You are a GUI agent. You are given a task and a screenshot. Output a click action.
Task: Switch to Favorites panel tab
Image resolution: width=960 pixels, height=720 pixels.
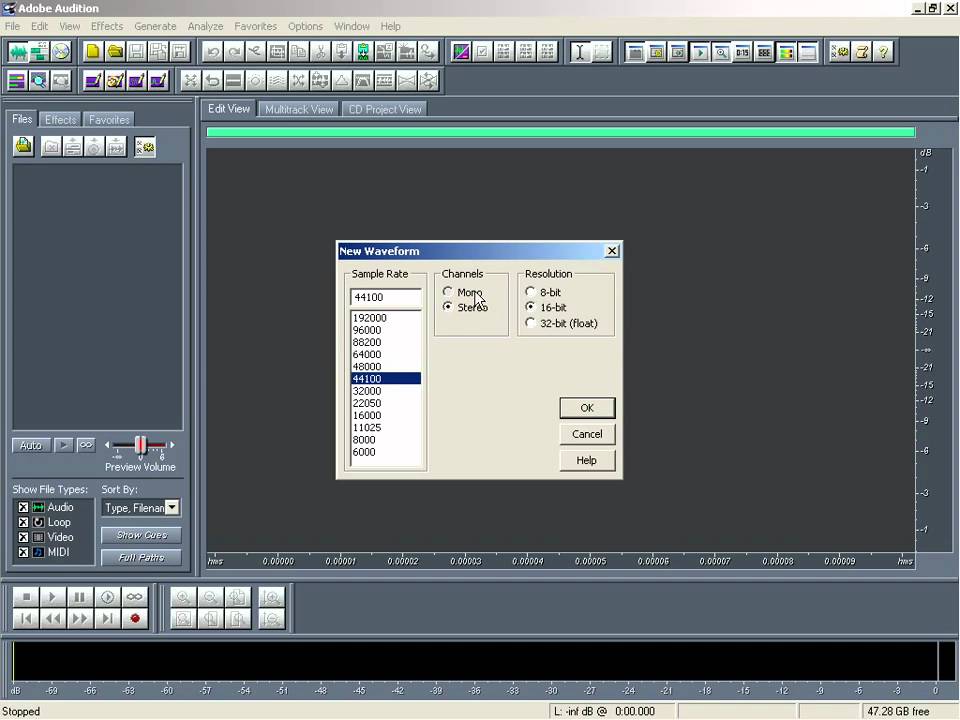109,119
